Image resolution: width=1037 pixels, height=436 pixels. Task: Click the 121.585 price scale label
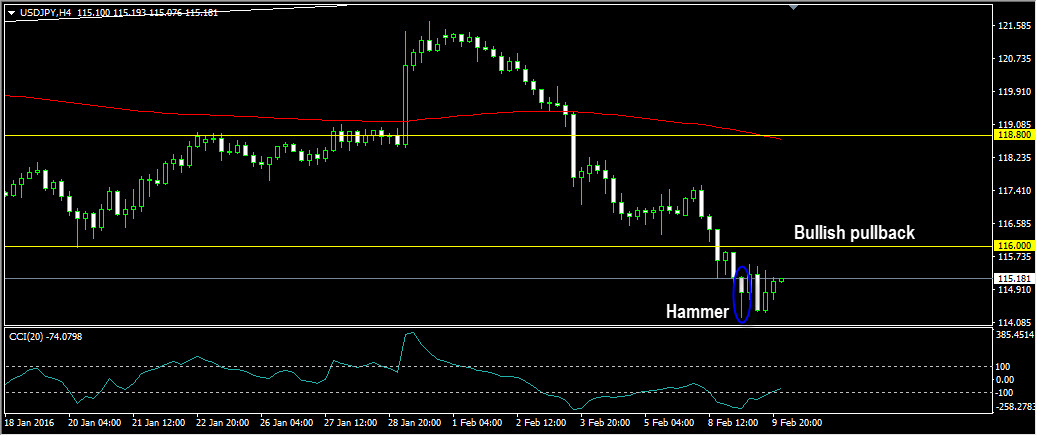1012,26
